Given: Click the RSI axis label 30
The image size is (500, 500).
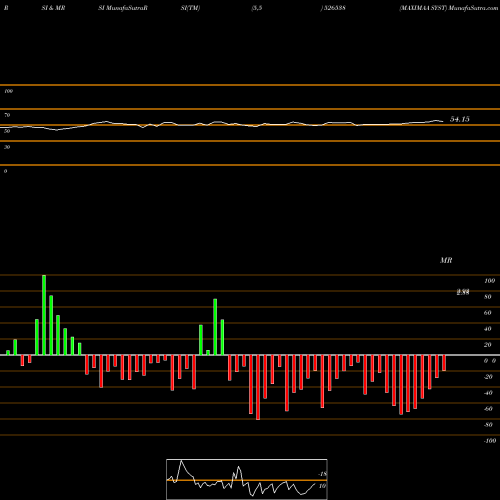Looking at the screenshot, I should (x=7, y=147).
